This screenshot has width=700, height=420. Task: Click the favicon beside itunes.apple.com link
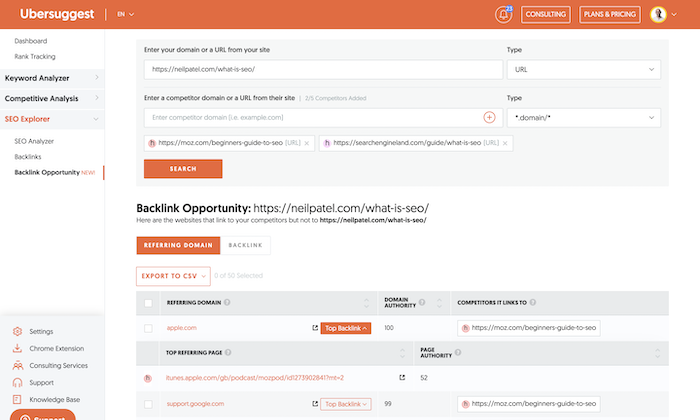coord(148,378)
